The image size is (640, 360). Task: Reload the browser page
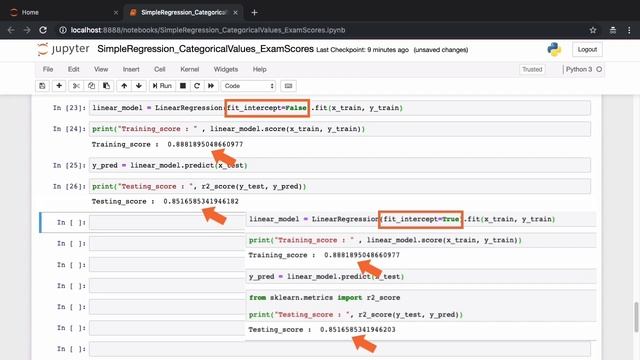[43, 30]
